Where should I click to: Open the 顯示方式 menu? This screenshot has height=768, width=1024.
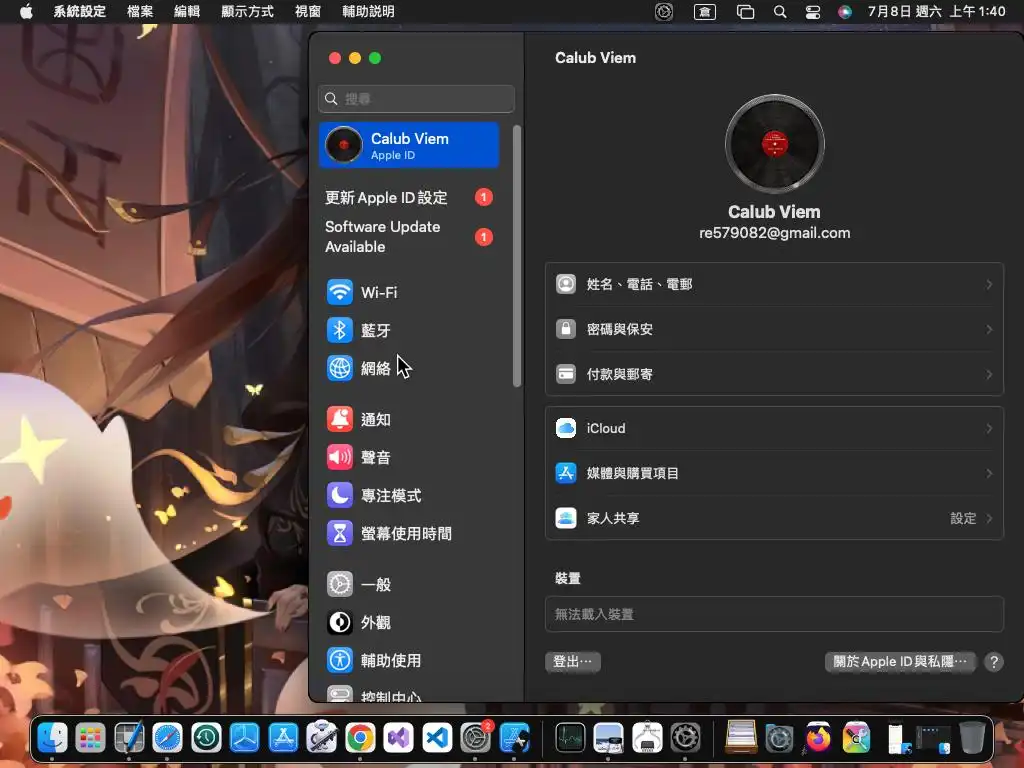point(248,11)
